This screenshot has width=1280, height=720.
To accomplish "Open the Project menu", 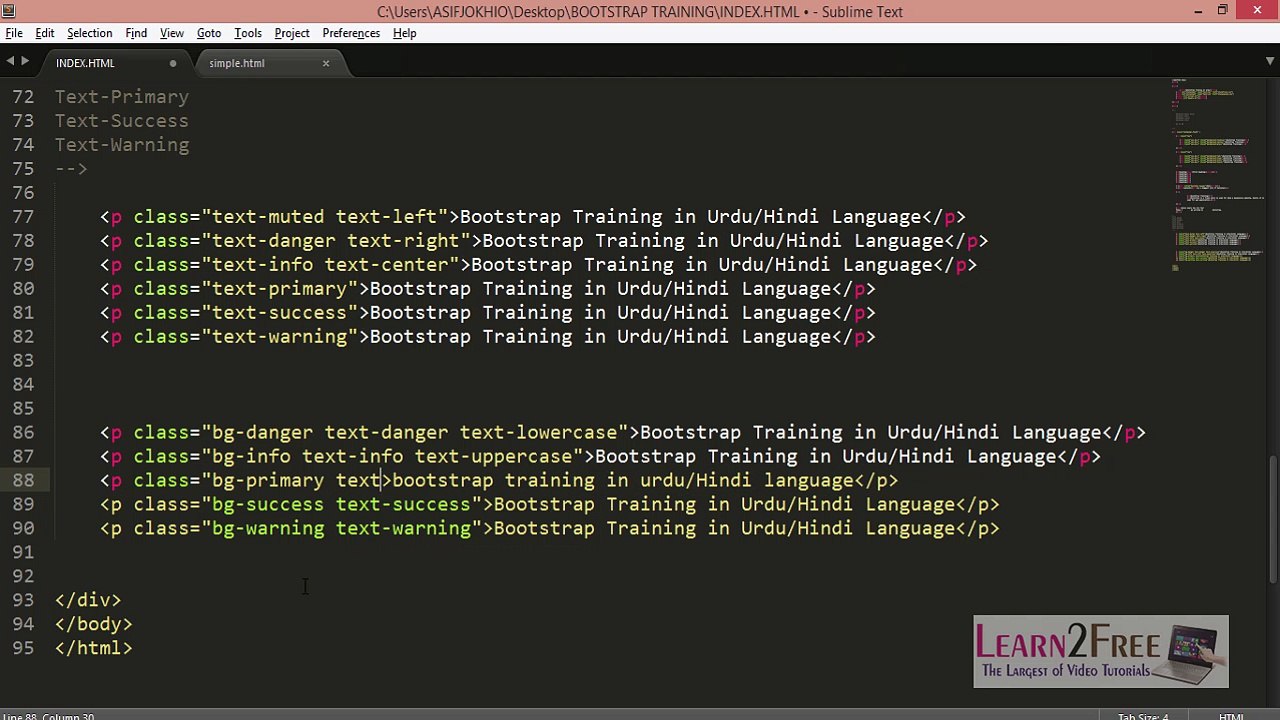I will 292,33.
